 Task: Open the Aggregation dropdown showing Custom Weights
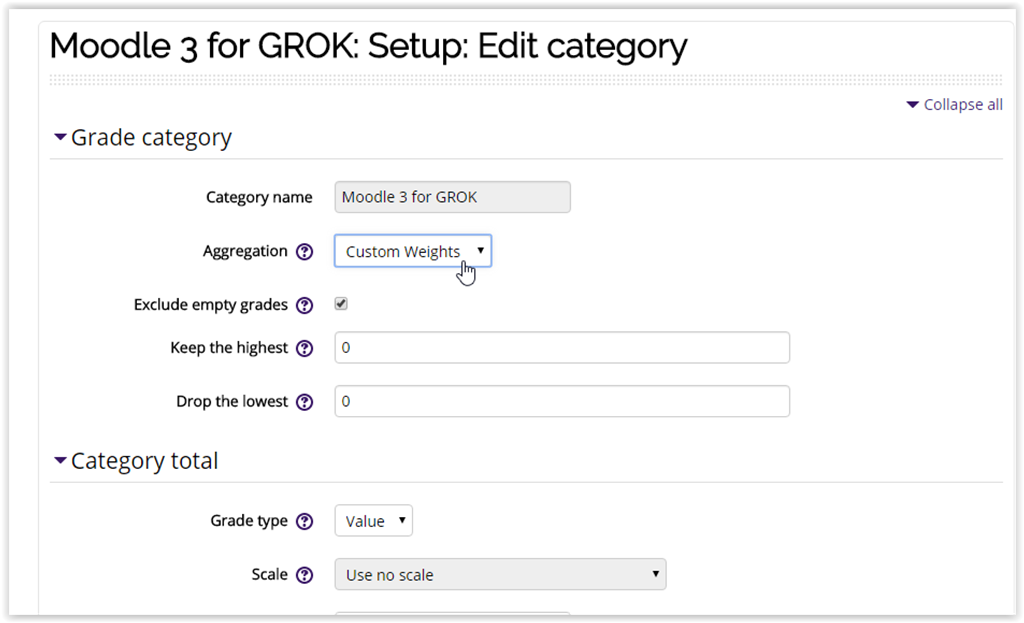(413, 251)
